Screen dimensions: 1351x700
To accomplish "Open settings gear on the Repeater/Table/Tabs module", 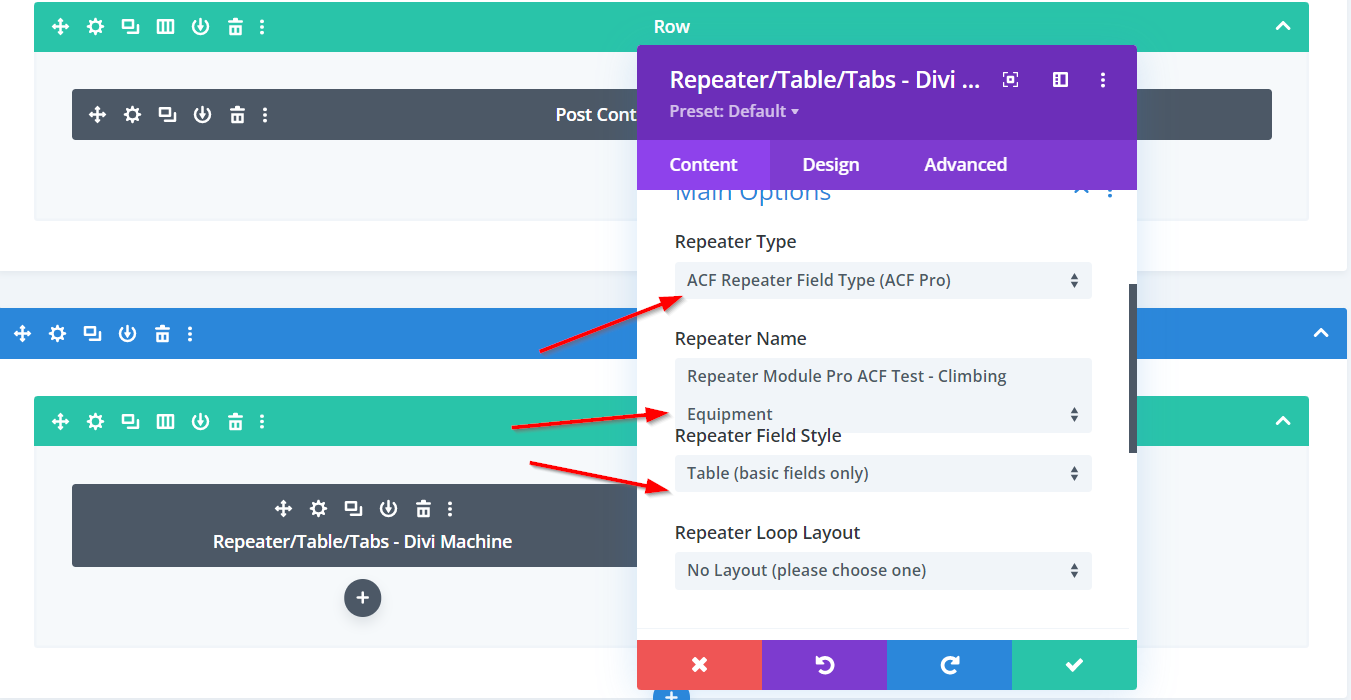I will tap(318, 509).
